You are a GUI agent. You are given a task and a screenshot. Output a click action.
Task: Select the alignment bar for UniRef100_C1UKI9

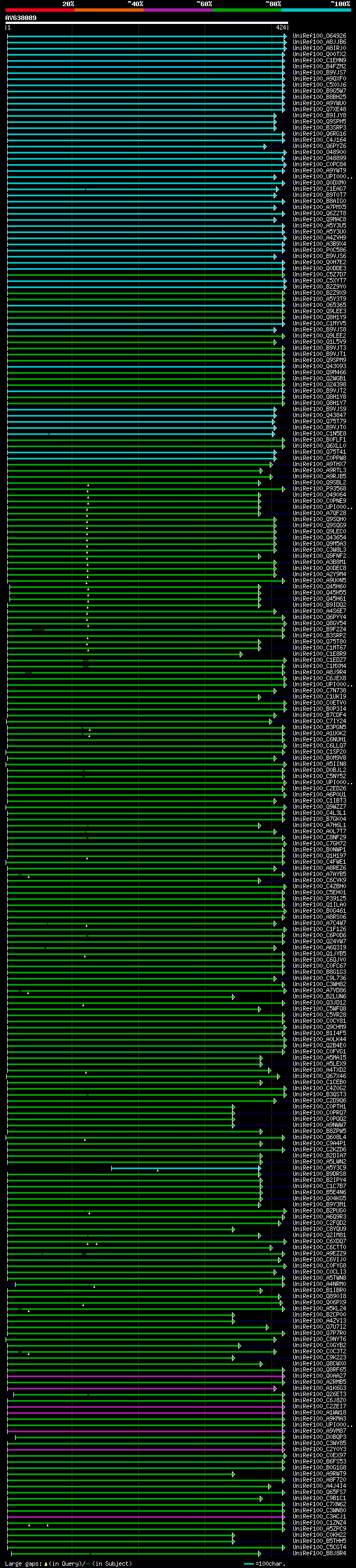pyautogui.click(x=134, y=697)
